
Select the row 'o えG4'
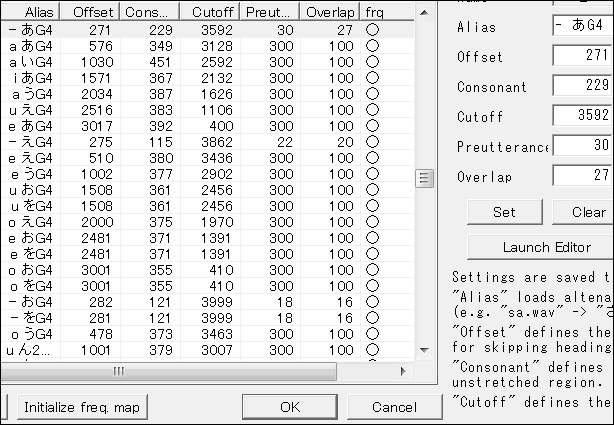207,222
